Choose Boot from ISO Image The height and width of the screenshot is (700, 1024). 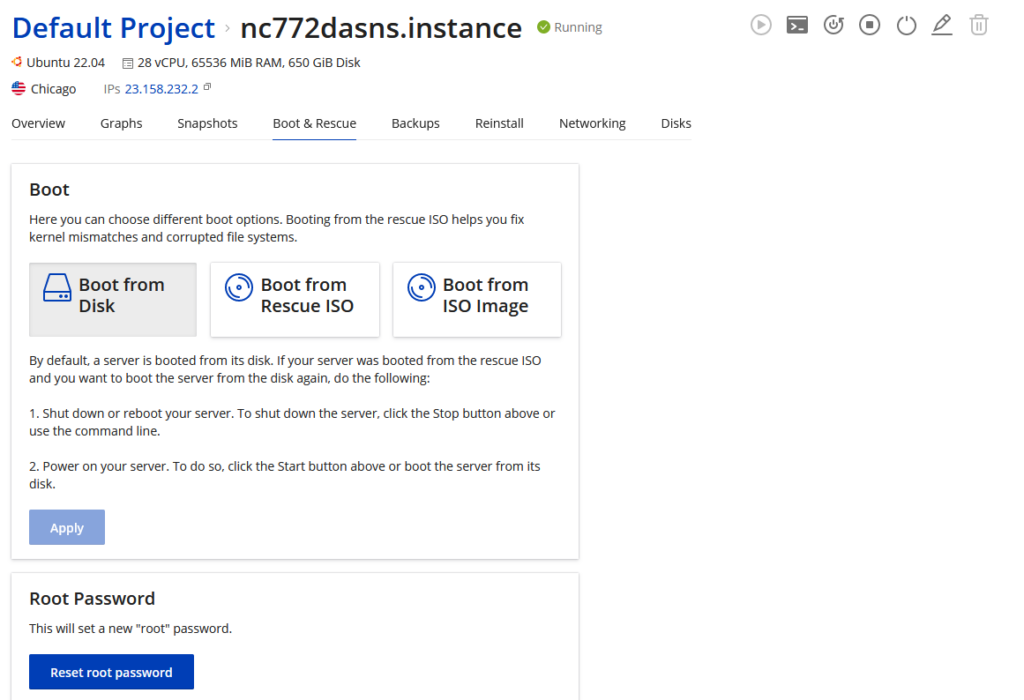point(476,299)
